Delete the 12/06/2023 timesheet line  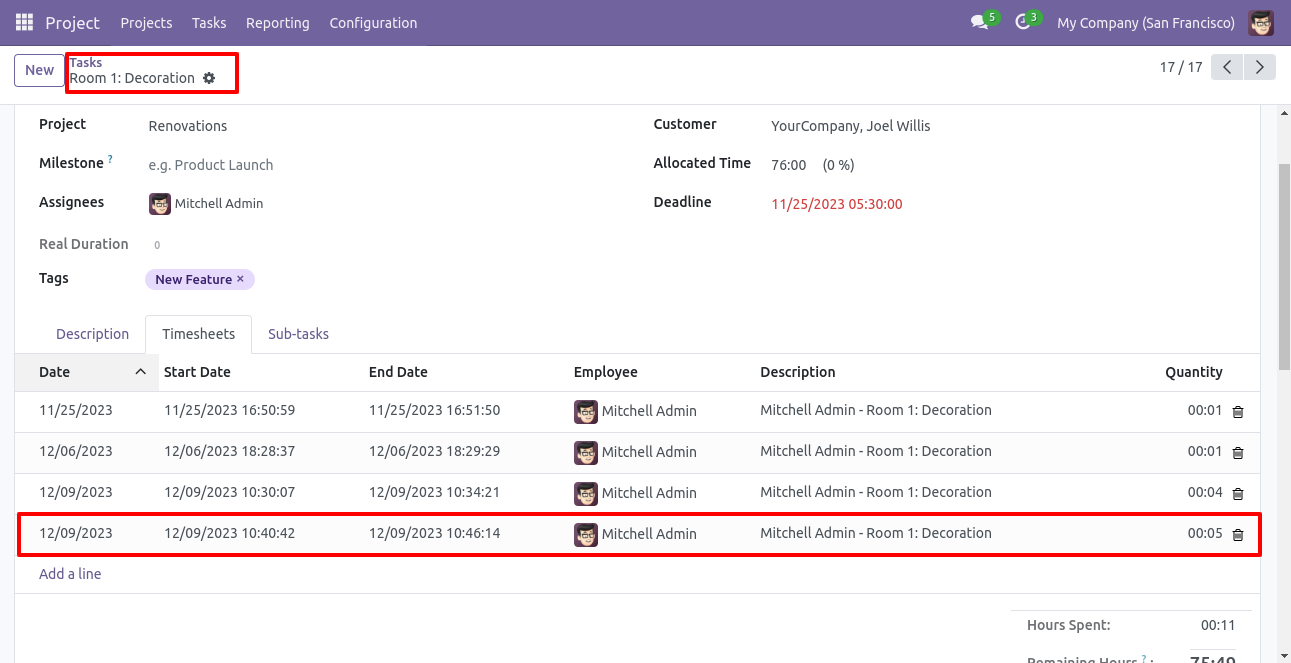pos(1238,453)
